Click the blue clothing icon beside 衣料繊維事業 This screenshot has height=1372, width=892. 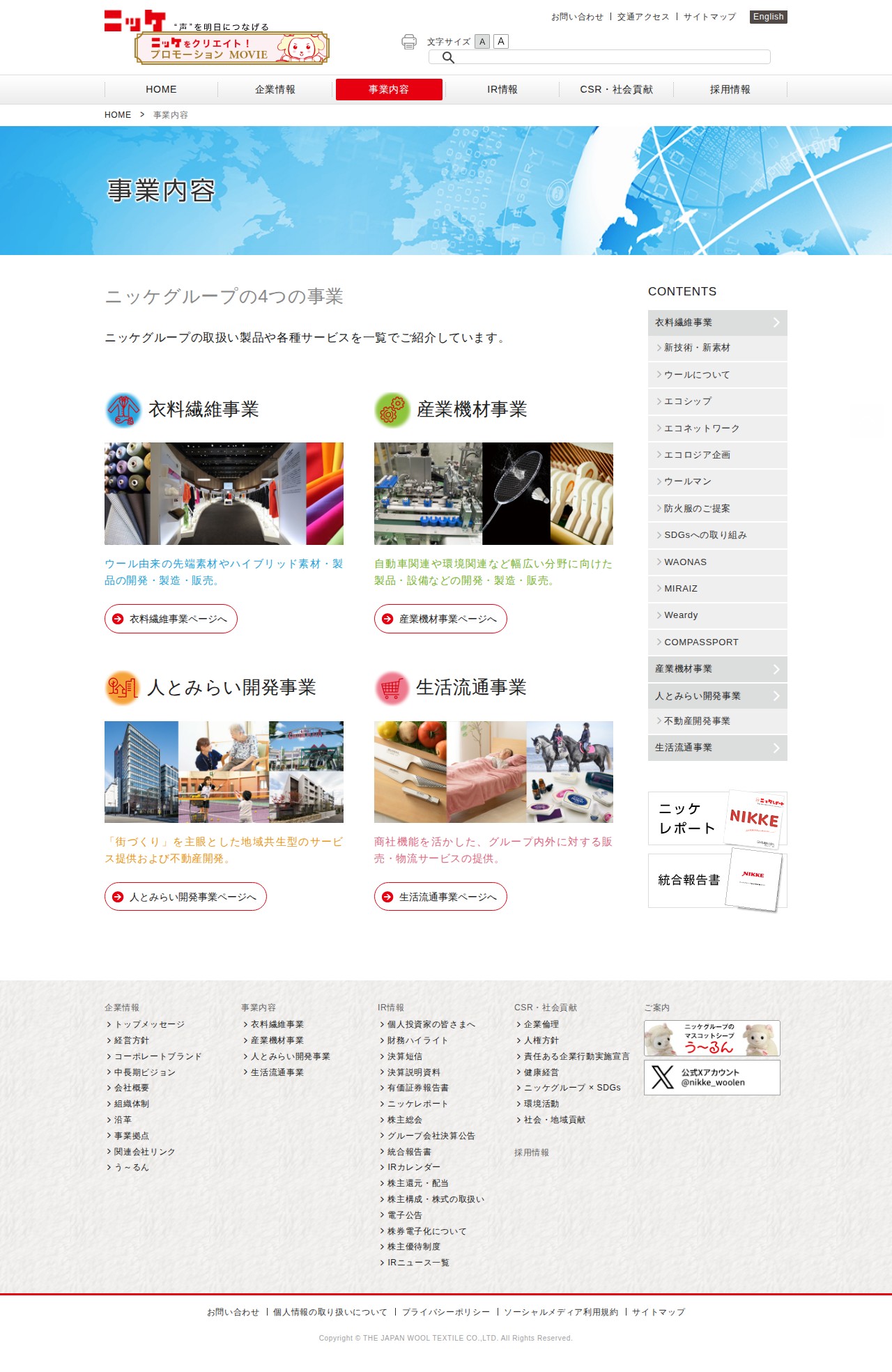click(x=123, y=410)
